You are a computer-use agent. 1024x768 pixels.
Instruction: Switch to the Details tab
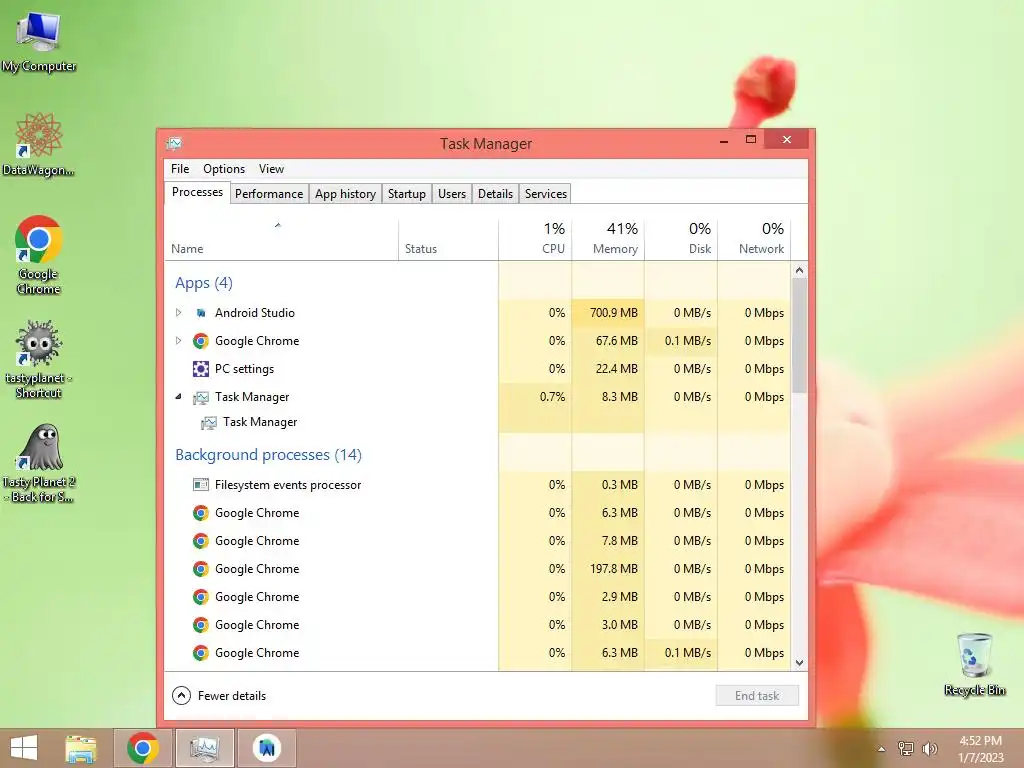click(x=495, y=194)
